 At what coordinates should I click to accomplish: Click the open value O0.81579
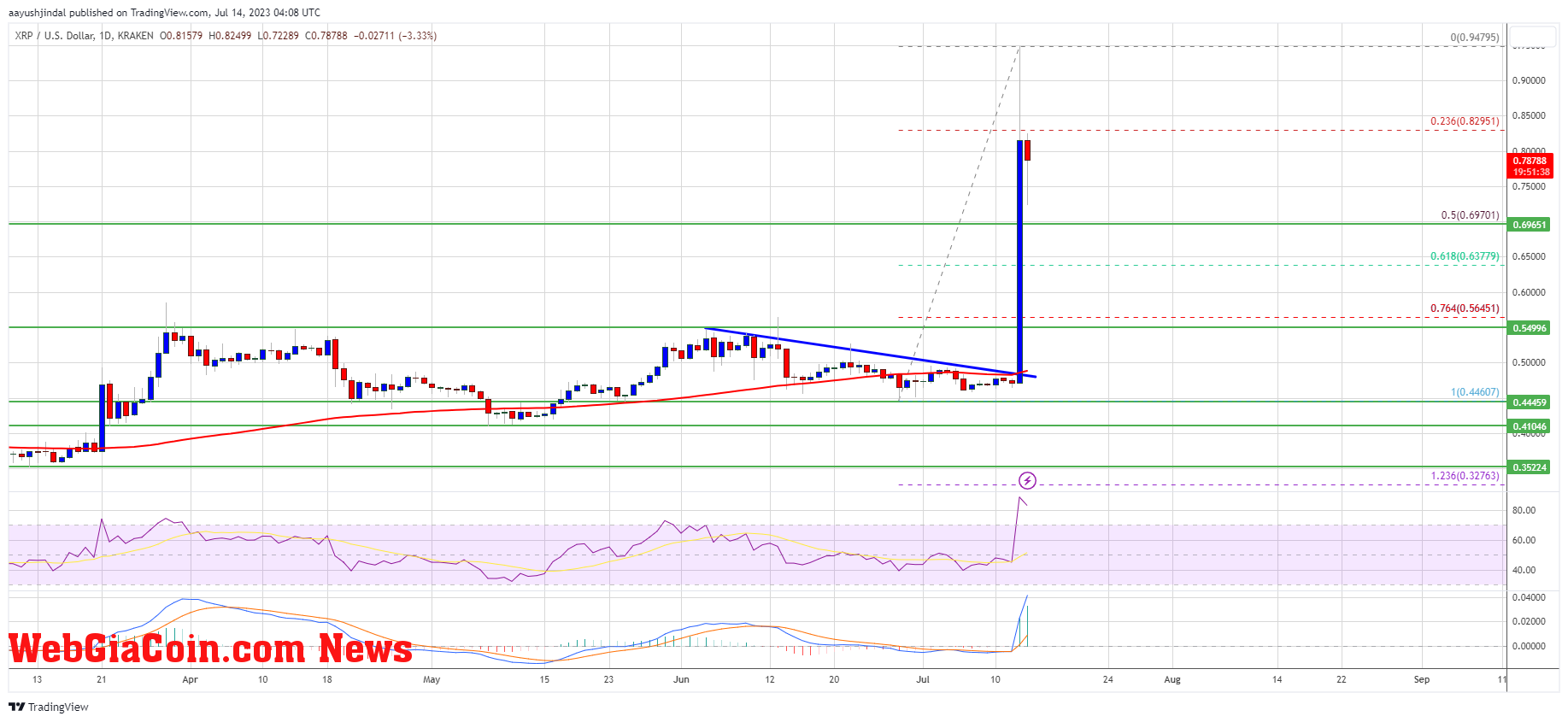point(181,36)
